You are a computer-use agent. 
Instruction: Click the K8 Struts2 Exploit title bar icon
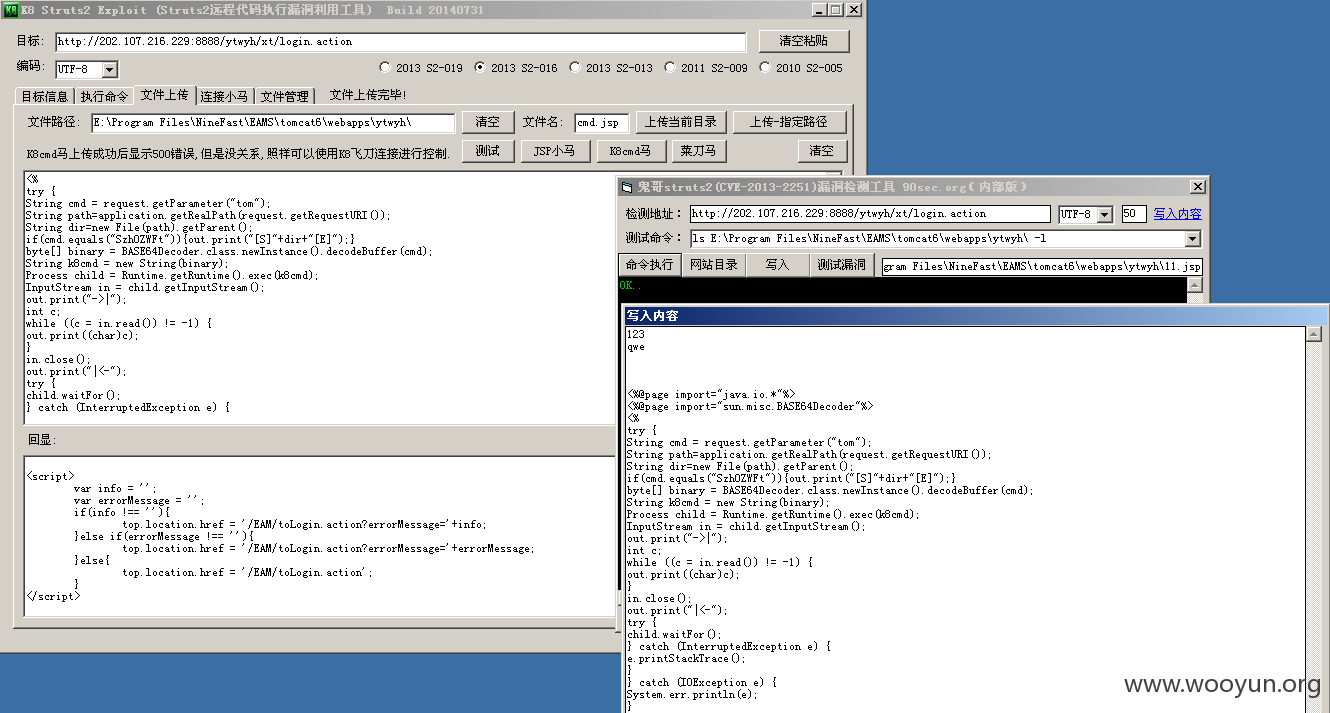click(9, 9)
